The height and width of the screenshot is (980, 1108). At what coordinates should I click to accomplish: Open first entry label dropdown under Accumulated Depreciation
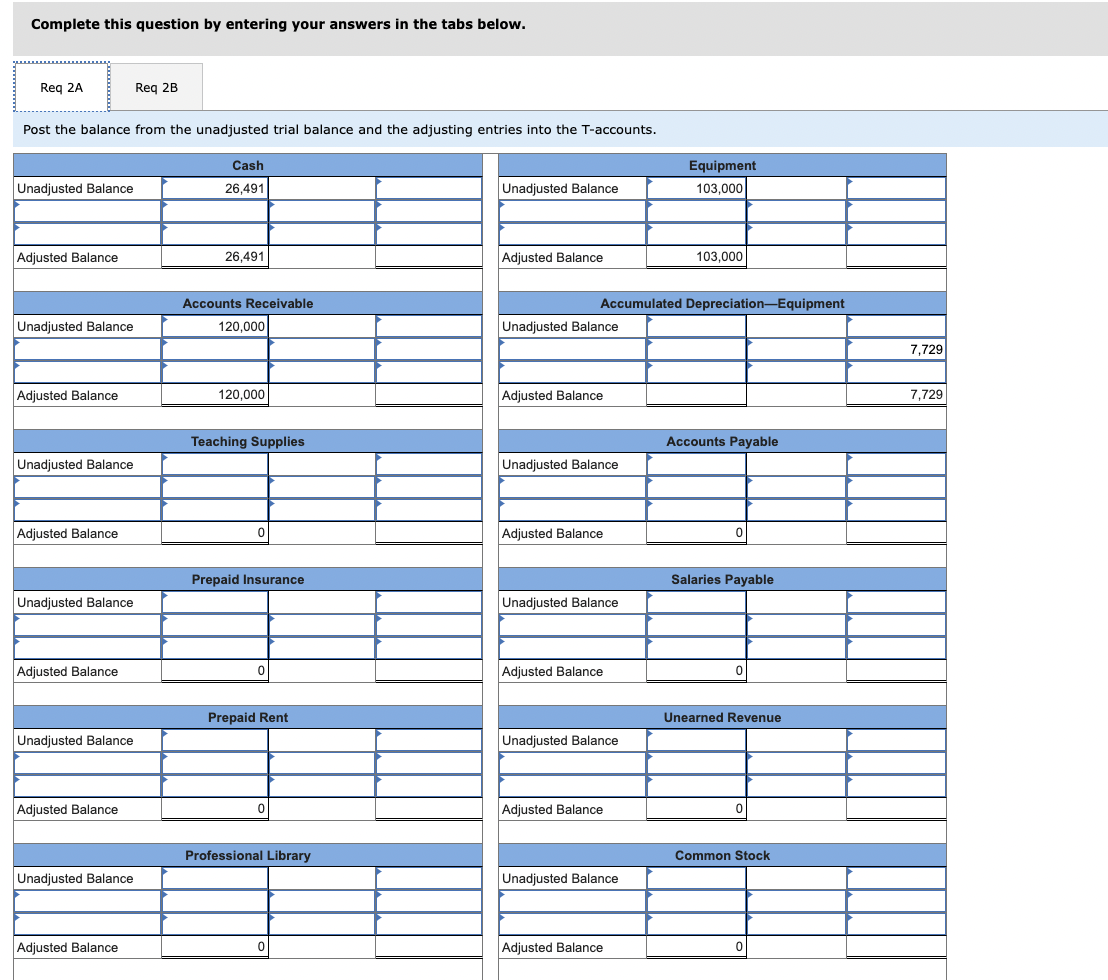[572, 349]
